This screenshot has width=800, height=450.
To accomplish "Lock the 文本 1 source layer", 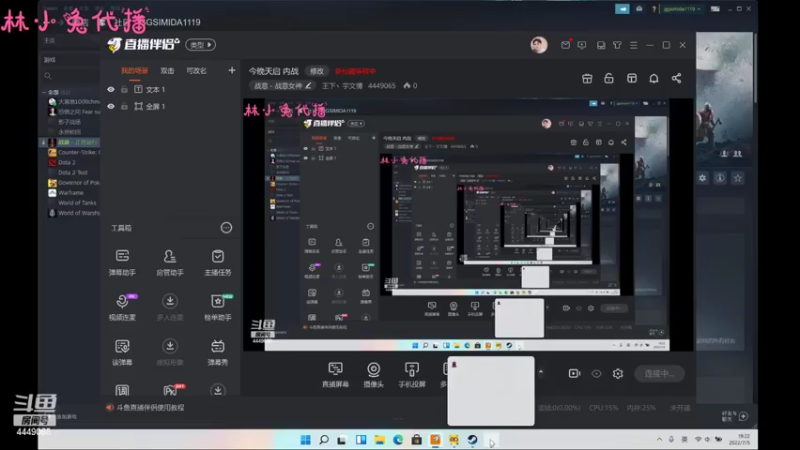I will [x=124, y=89].
